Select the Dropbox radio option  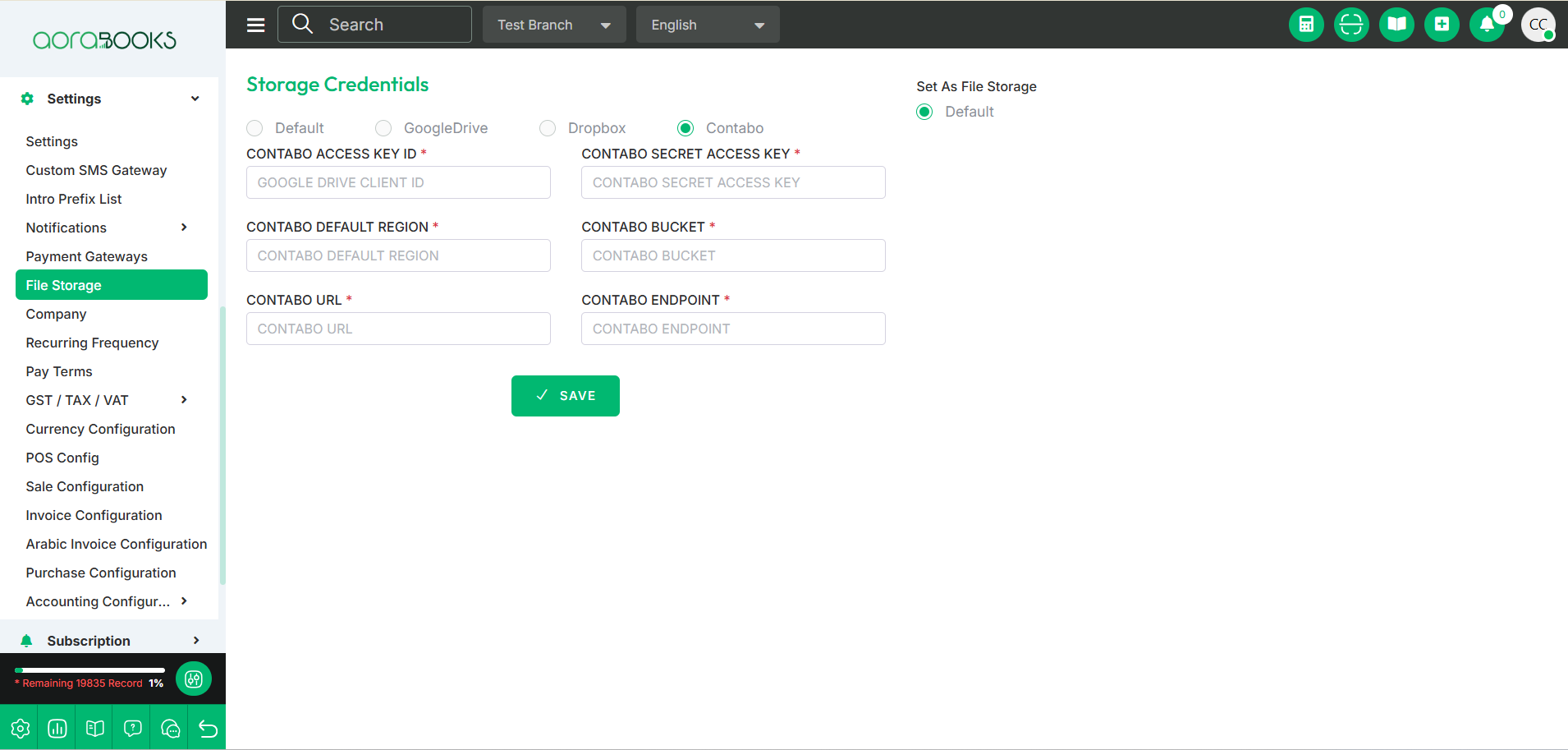[x=548, y=128]
